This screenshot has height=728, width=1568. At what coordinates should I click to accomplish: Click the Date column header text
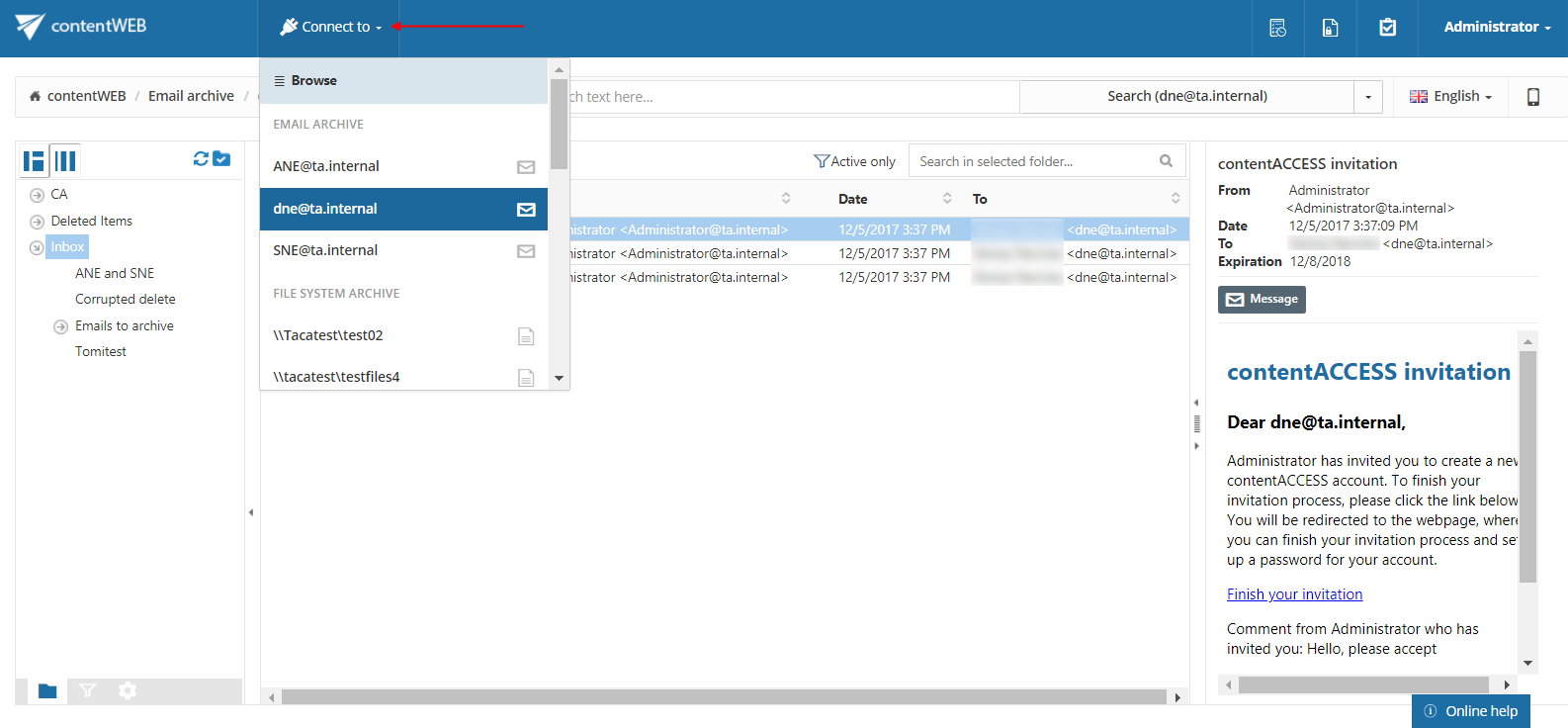[853, 199]
